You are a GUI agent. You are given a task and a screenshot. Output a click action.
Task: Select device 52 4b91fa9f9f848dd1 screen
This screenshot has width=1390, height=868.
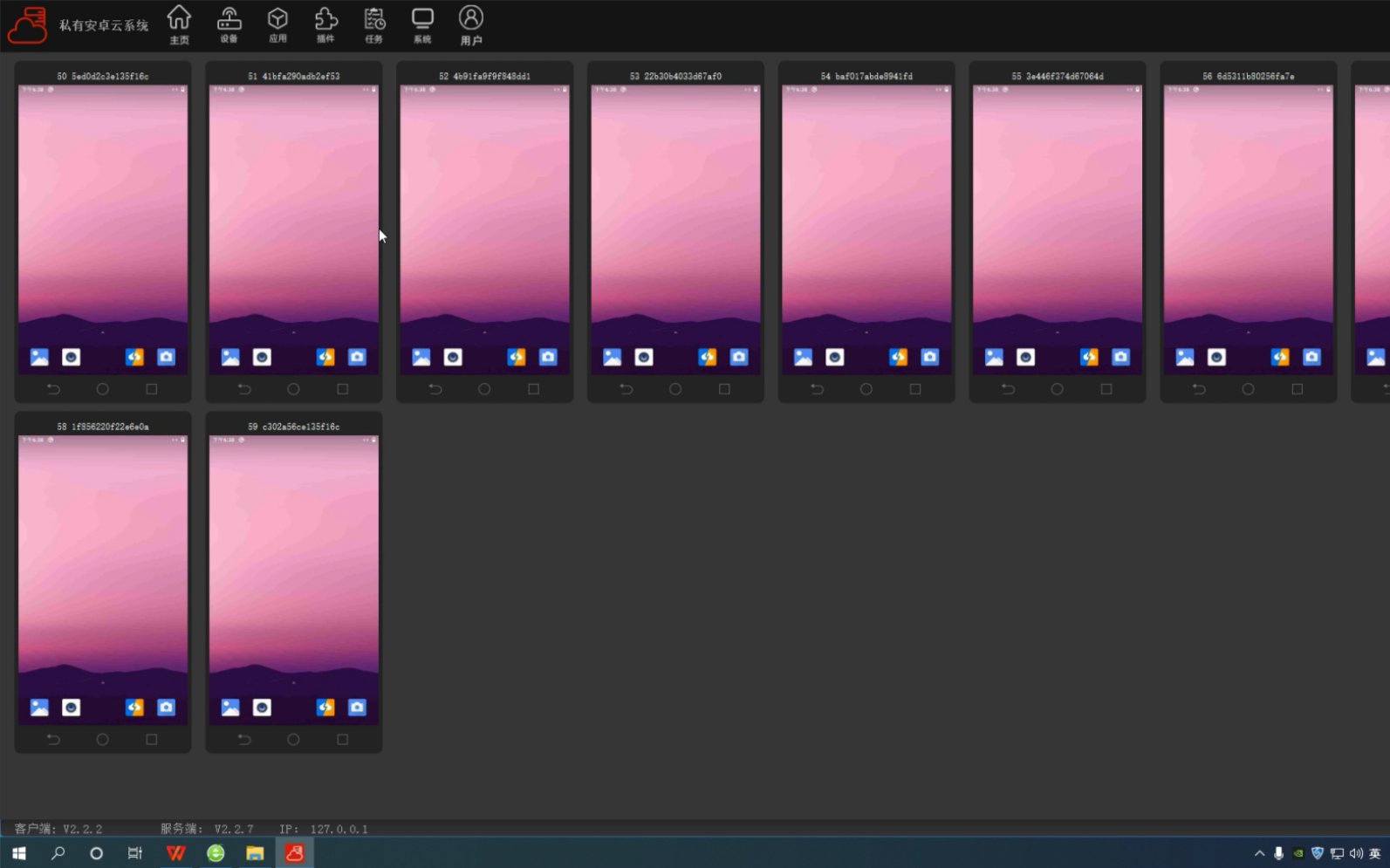pyautogui.click(x=484, y=230)
